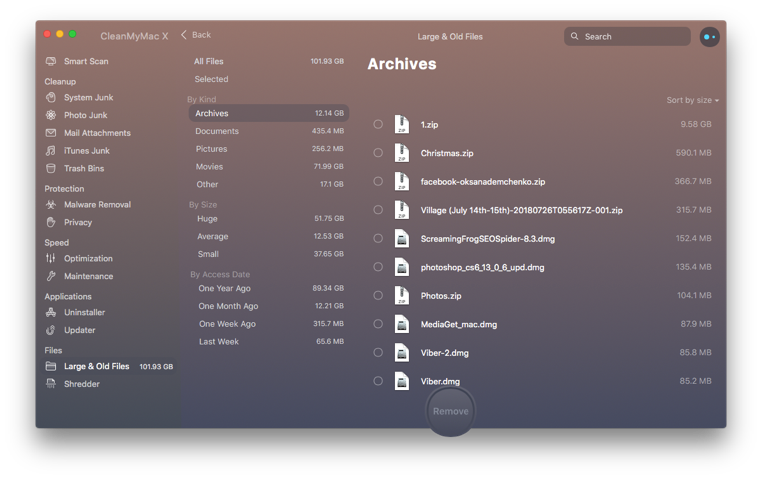Click the Malware Removal biohazard icon
This screenshot has height=478, width=760.
(x=51, y=205)
